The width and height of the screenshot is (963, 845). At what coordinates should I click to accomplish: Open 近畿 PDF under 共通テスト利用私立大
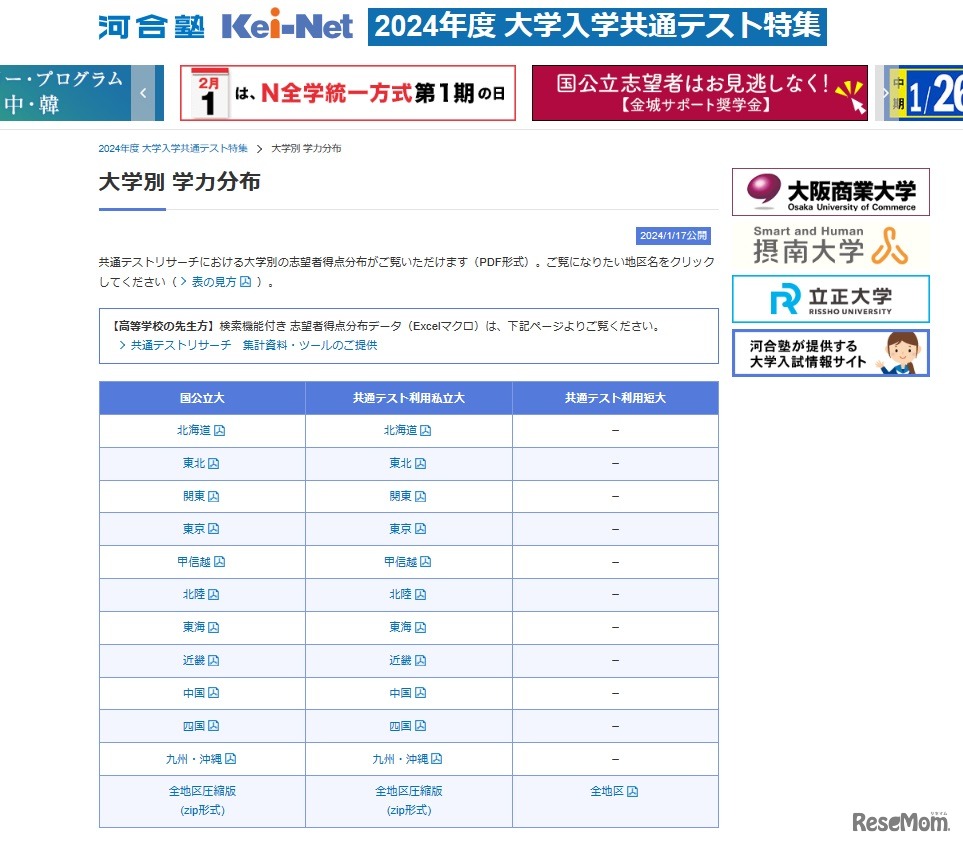[408, 660]
